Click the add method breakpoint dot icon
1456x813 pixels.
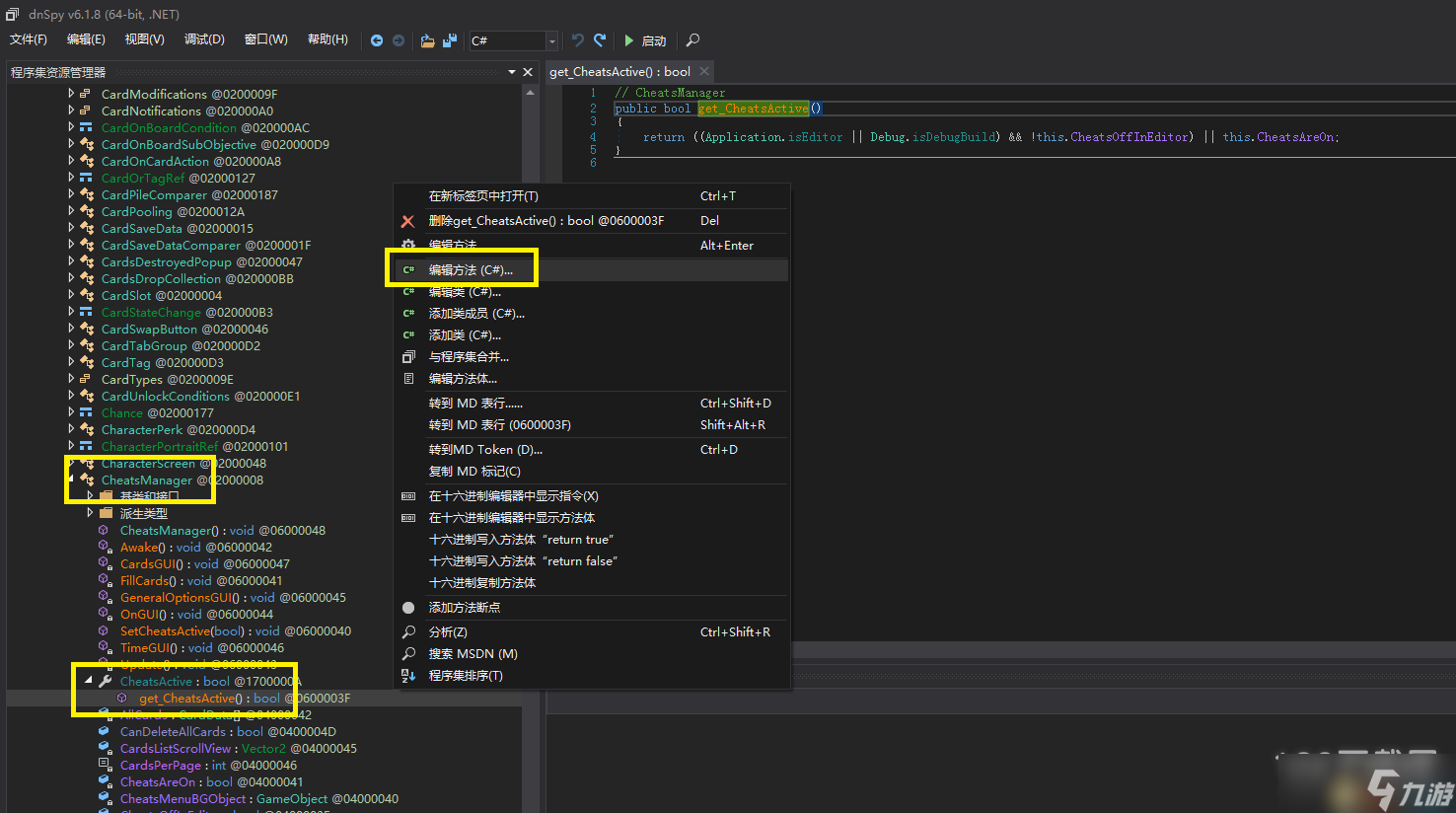click(408, 608)
